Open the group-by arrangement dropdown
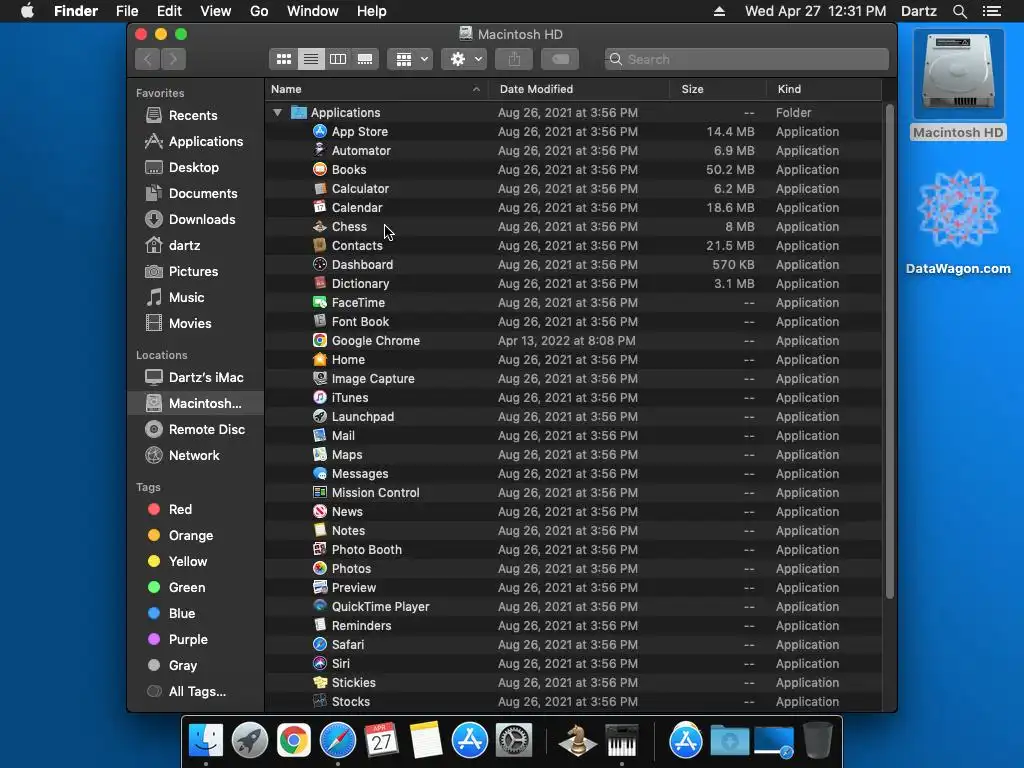1024x768 pixels. [410, 59]
